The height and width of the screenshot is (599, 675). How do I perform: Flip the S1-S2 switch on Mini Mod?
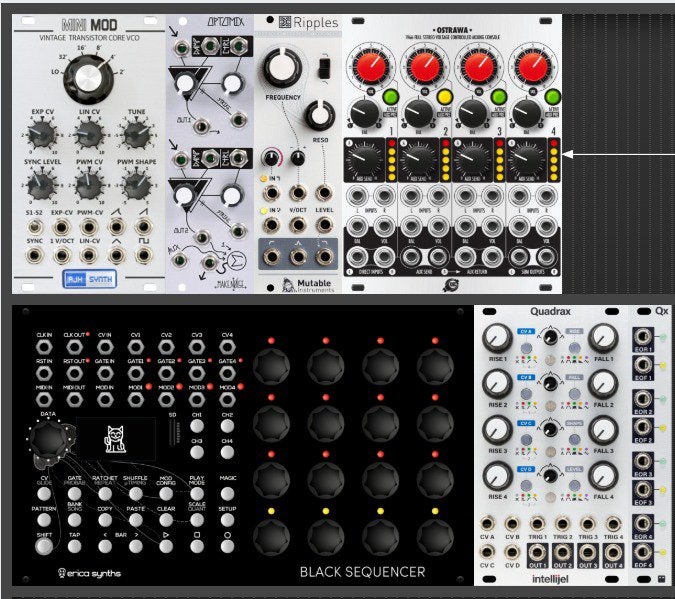click(x=34, y=227)
